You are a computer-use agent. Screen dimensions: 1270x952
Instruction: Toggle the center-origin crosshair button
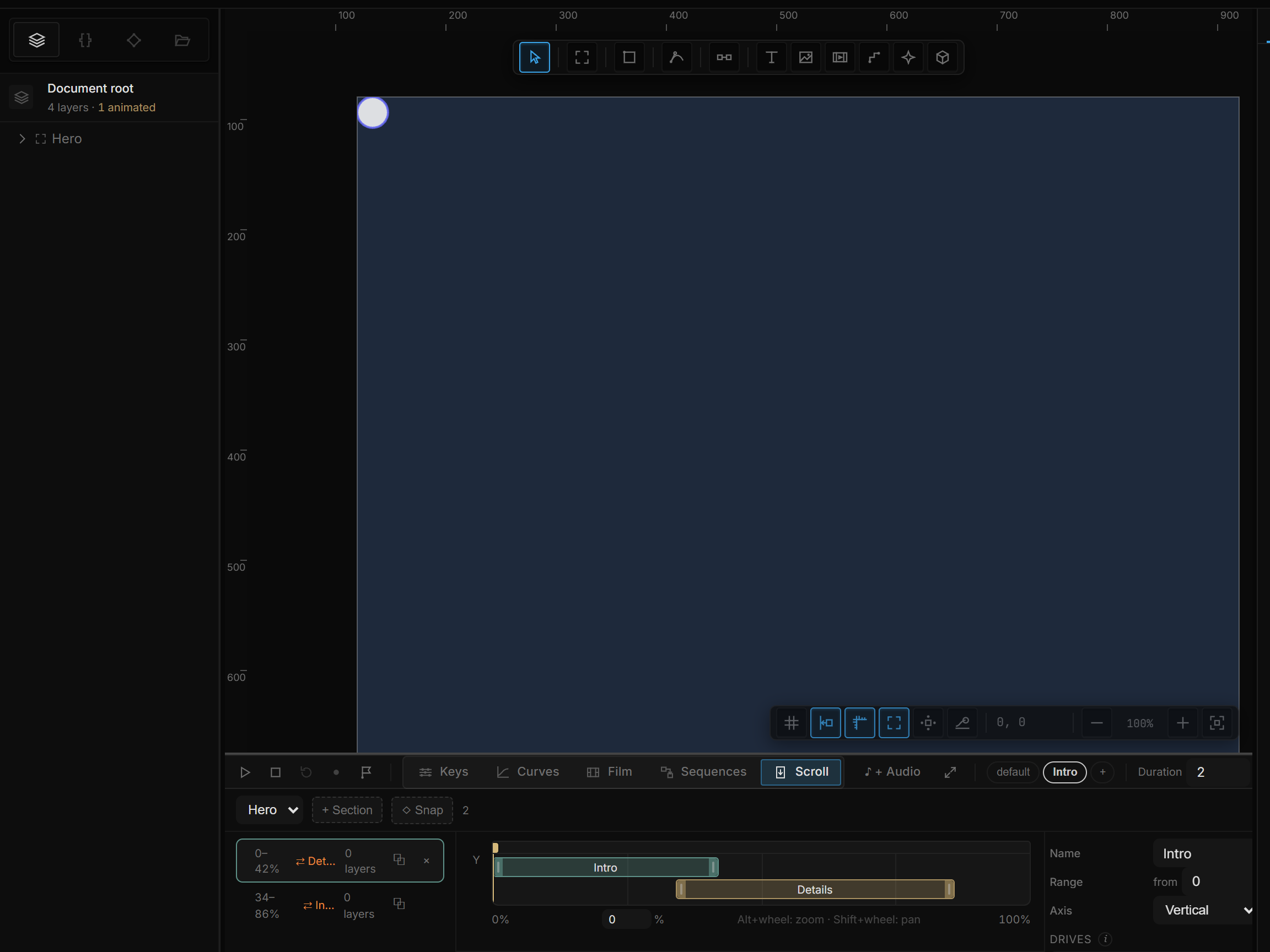pos(928,723)
